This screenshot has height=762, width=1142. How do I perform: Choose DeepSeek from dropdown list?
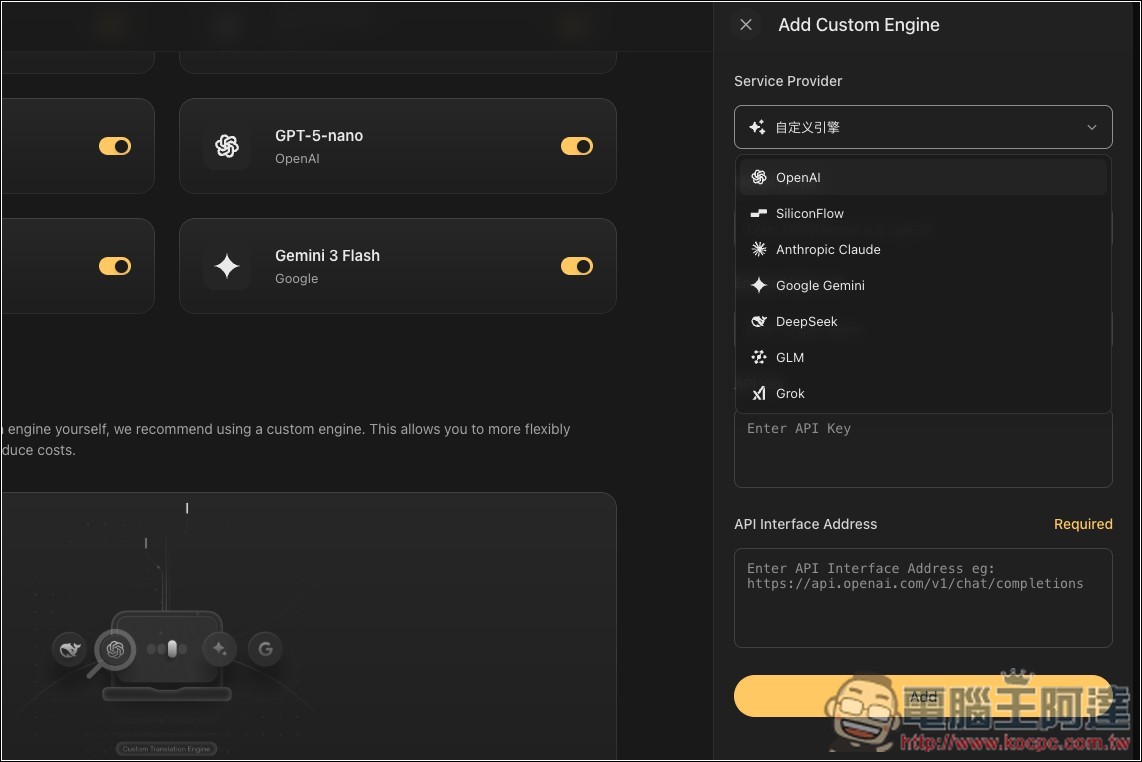[923, 321]
